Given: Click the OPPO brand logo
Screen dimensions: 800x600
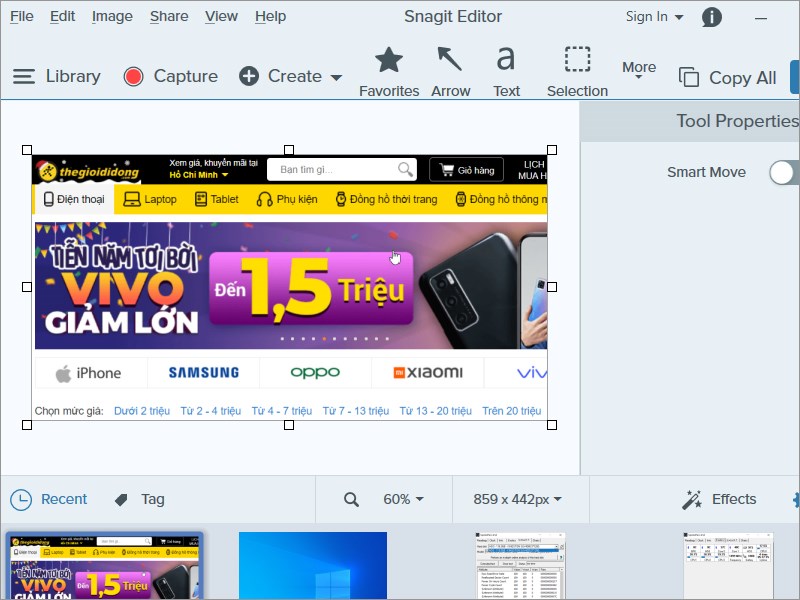Looking at the screenshot, I should [x=315, y=373].
